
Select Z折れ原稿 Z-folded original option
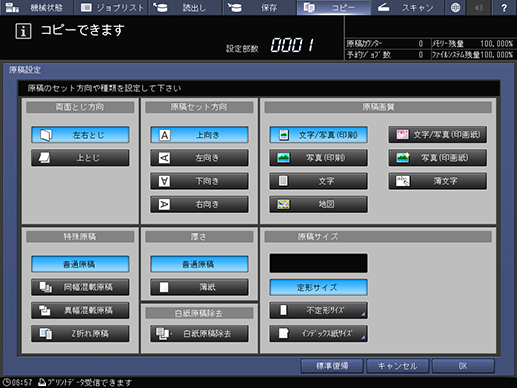click(80, 333)
